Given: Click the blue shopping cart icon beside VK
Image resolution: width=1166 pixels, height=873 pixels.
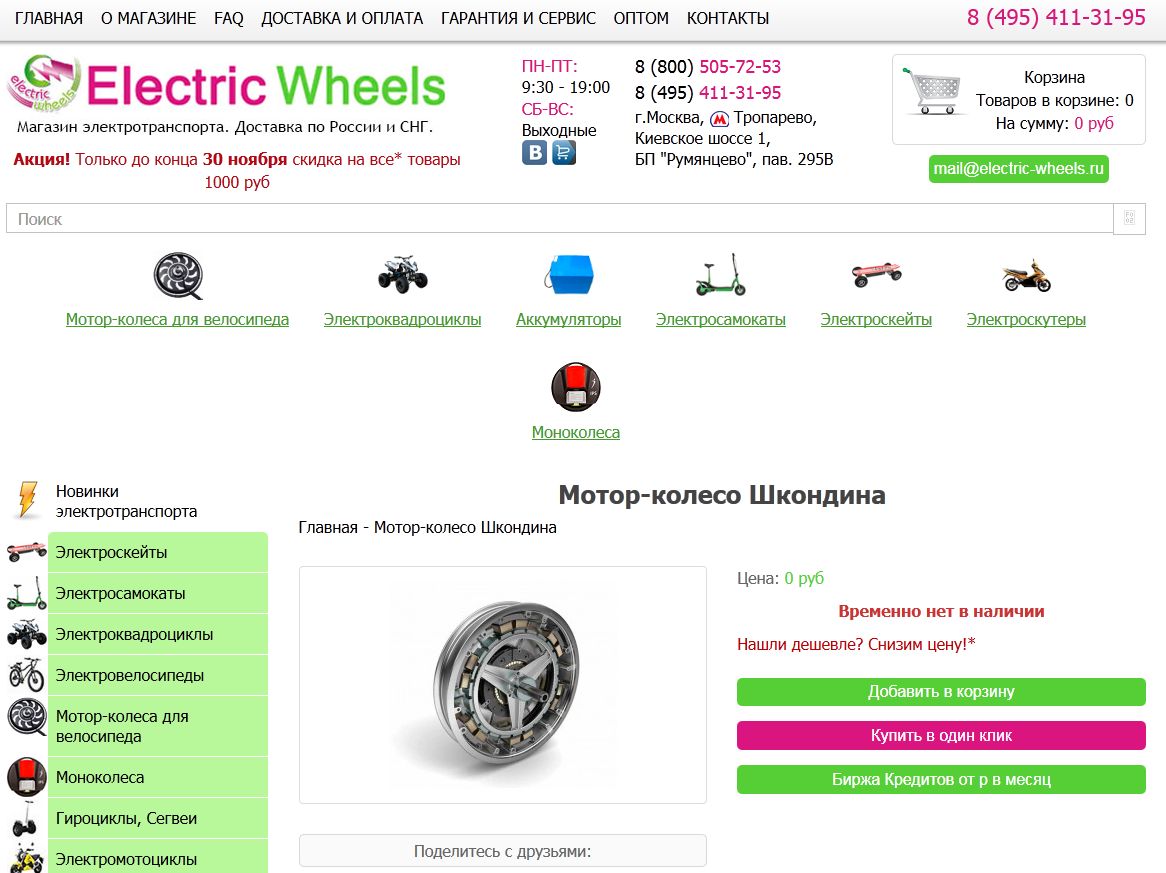Looking at the screenshot, I should pos(564,152).
